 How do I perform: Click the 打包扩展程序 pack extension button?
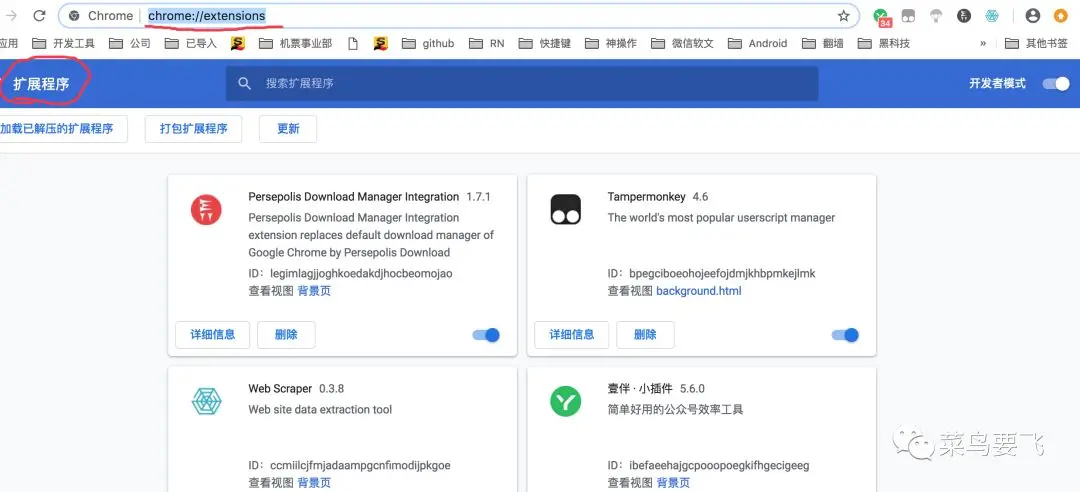pos(194,129)
